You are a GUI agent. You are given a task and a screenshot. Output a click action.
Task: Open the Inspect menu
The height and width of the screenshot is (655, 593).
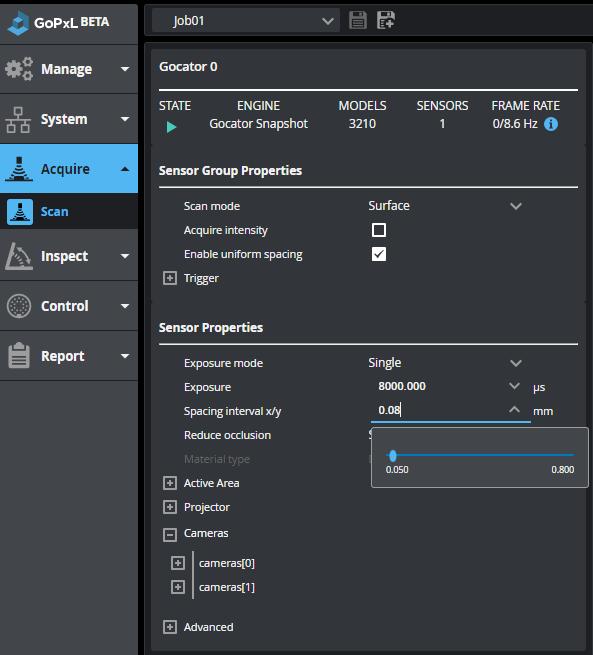69,256
